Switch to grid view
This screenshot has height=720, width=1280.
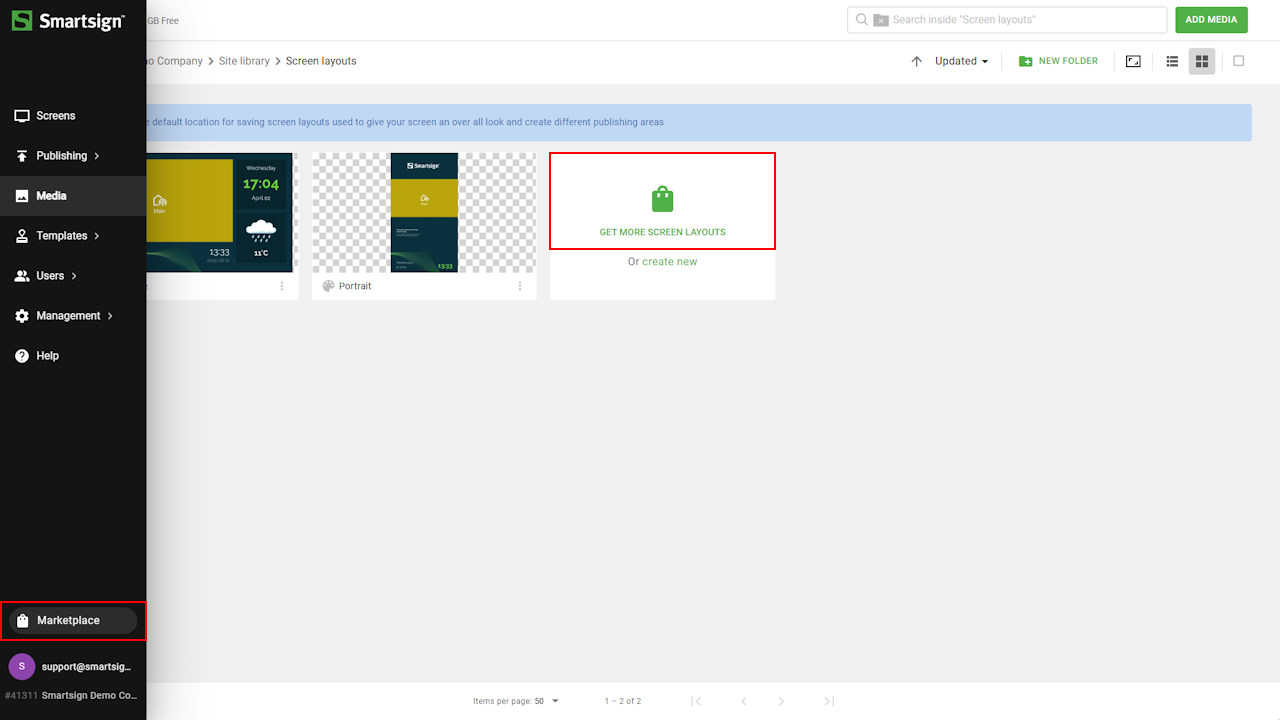(x=1202, y=61)
